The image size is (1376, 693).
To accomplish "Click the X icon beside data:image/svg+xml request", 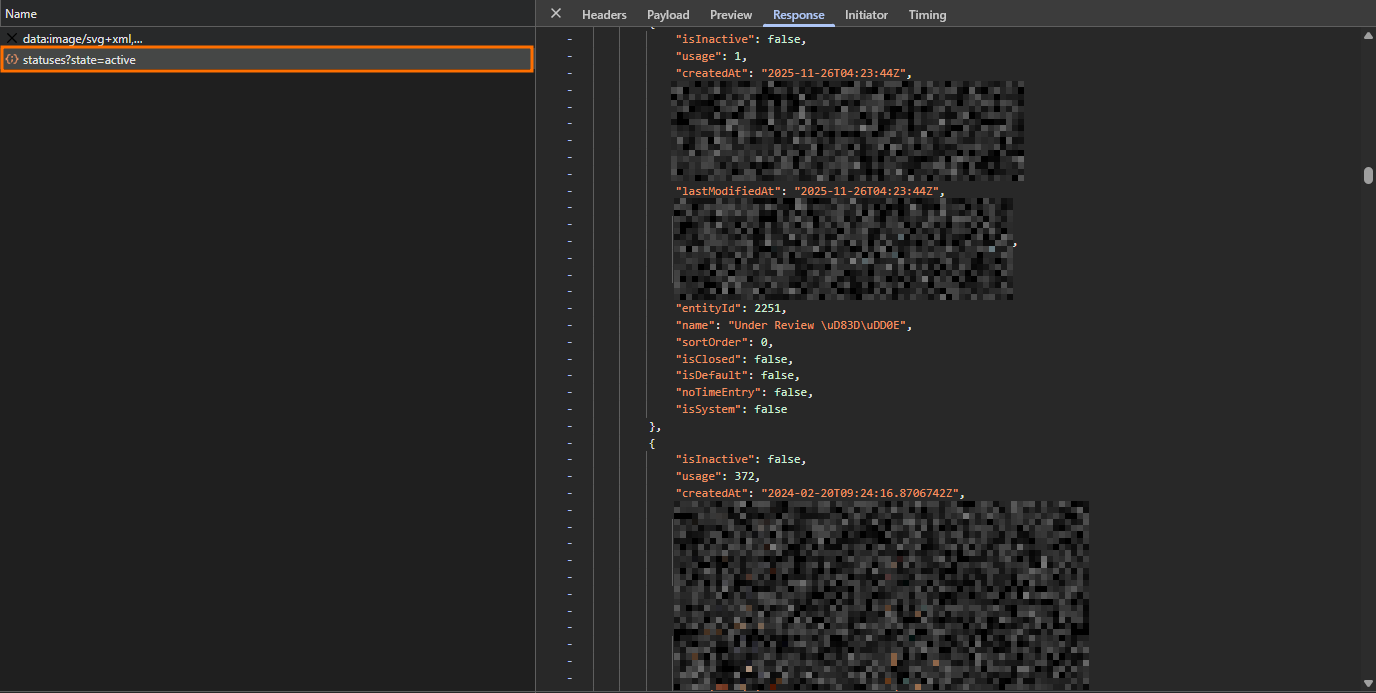I will point(12,39).
